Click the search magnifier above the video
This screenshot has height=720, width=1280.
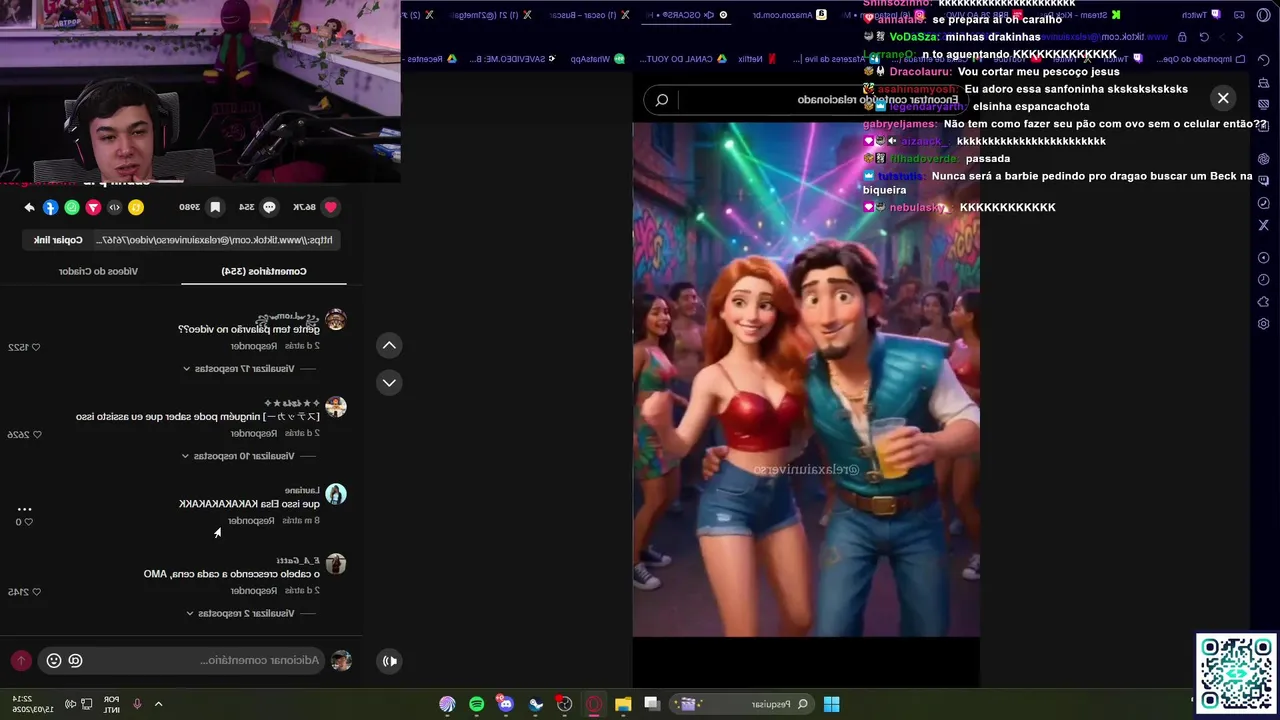tap(661, 100)
